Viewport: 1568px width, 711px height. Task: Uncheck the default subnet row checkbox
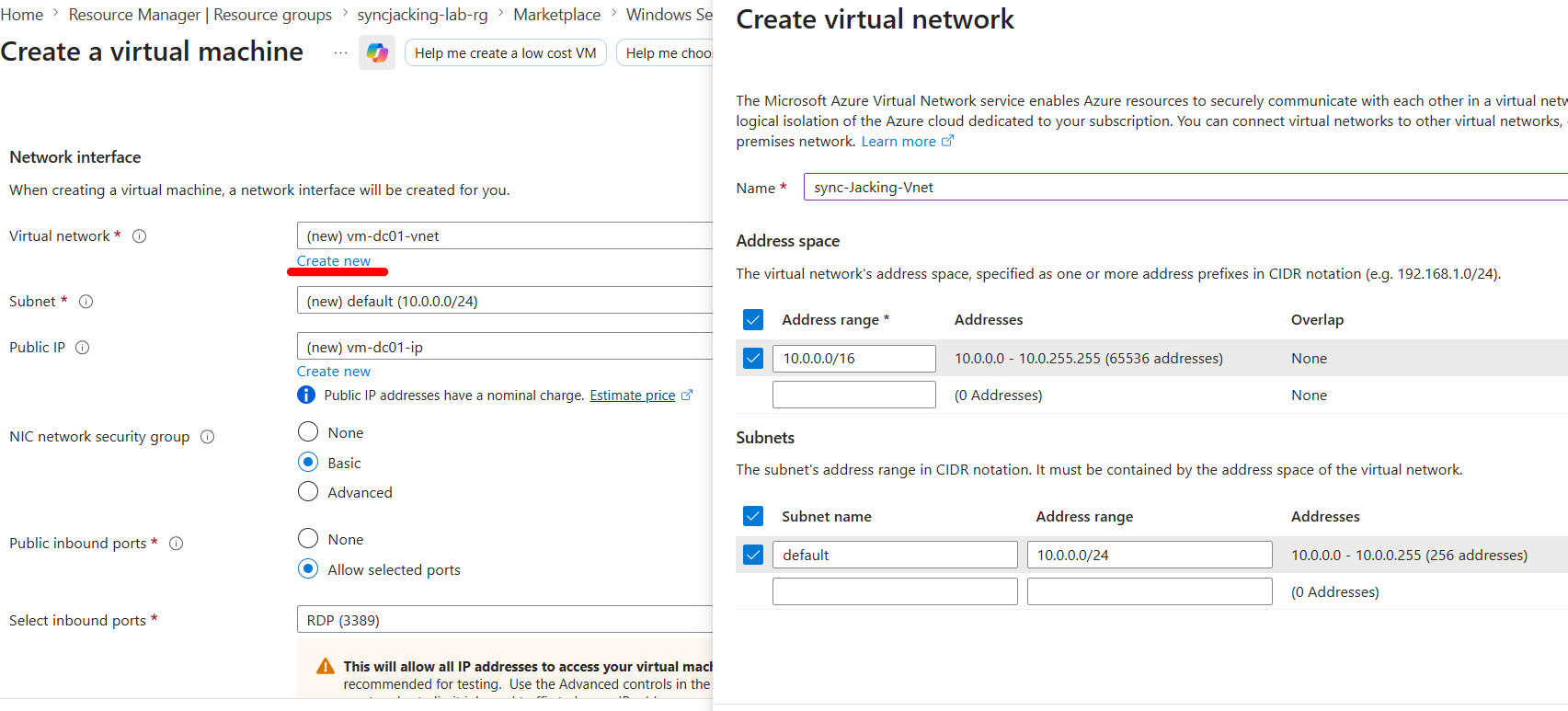(753, 556)
